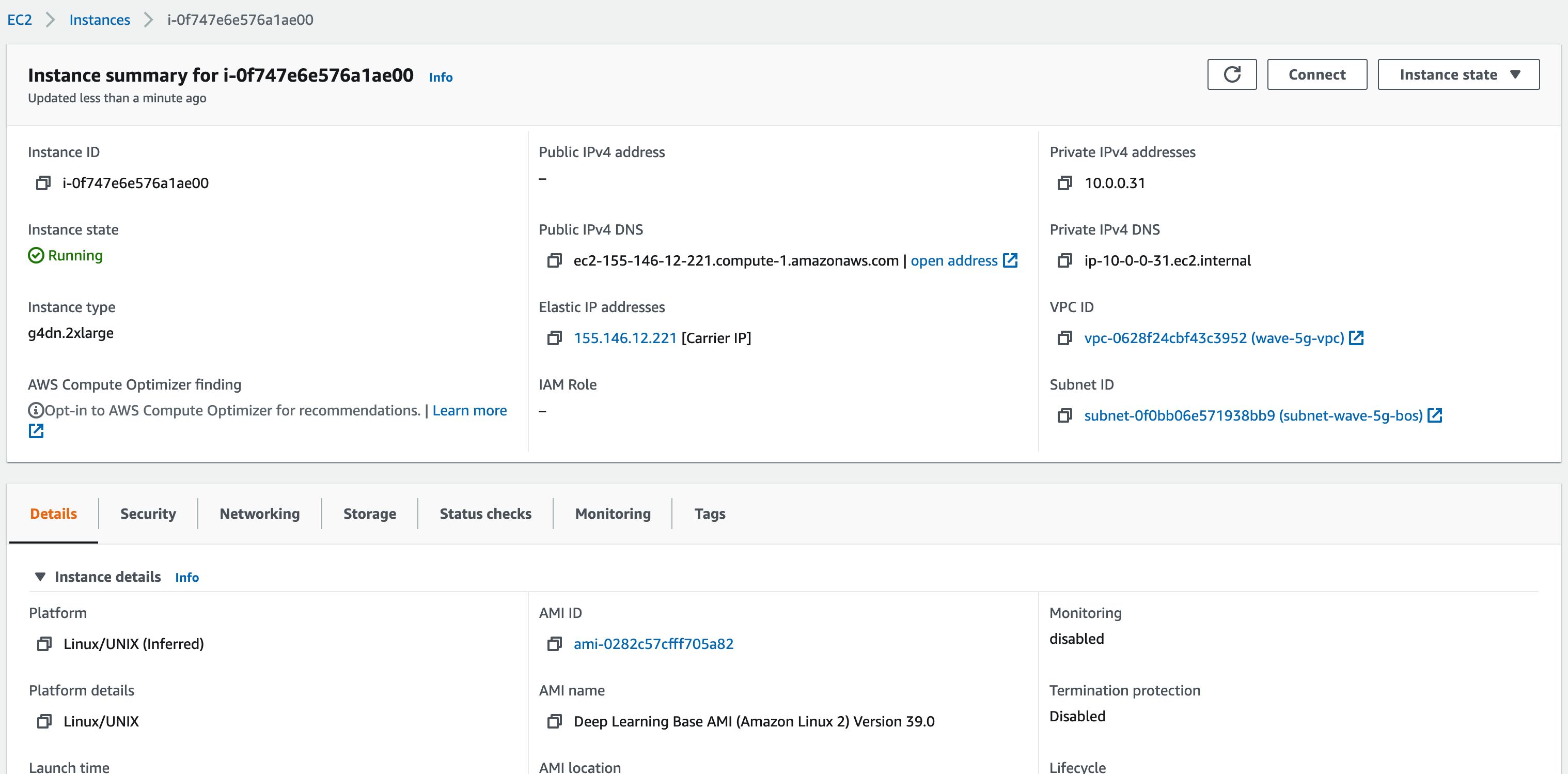Copy the Public IPv4 DNS name
Screen dimensions: 1568x774
[554, 260]
